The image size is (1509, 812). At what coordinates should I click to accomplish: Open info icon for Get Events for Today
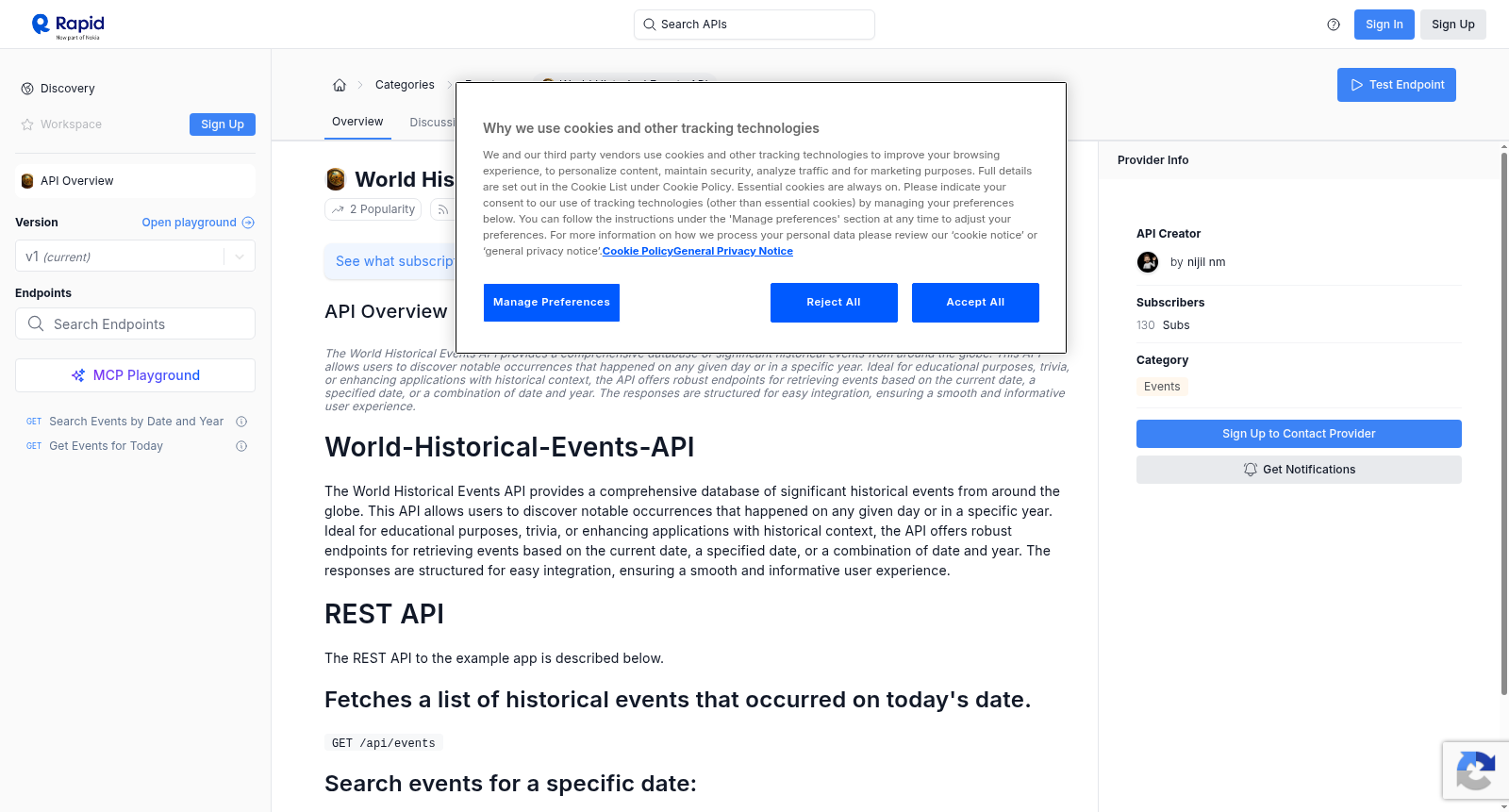(x=241, y=446)
